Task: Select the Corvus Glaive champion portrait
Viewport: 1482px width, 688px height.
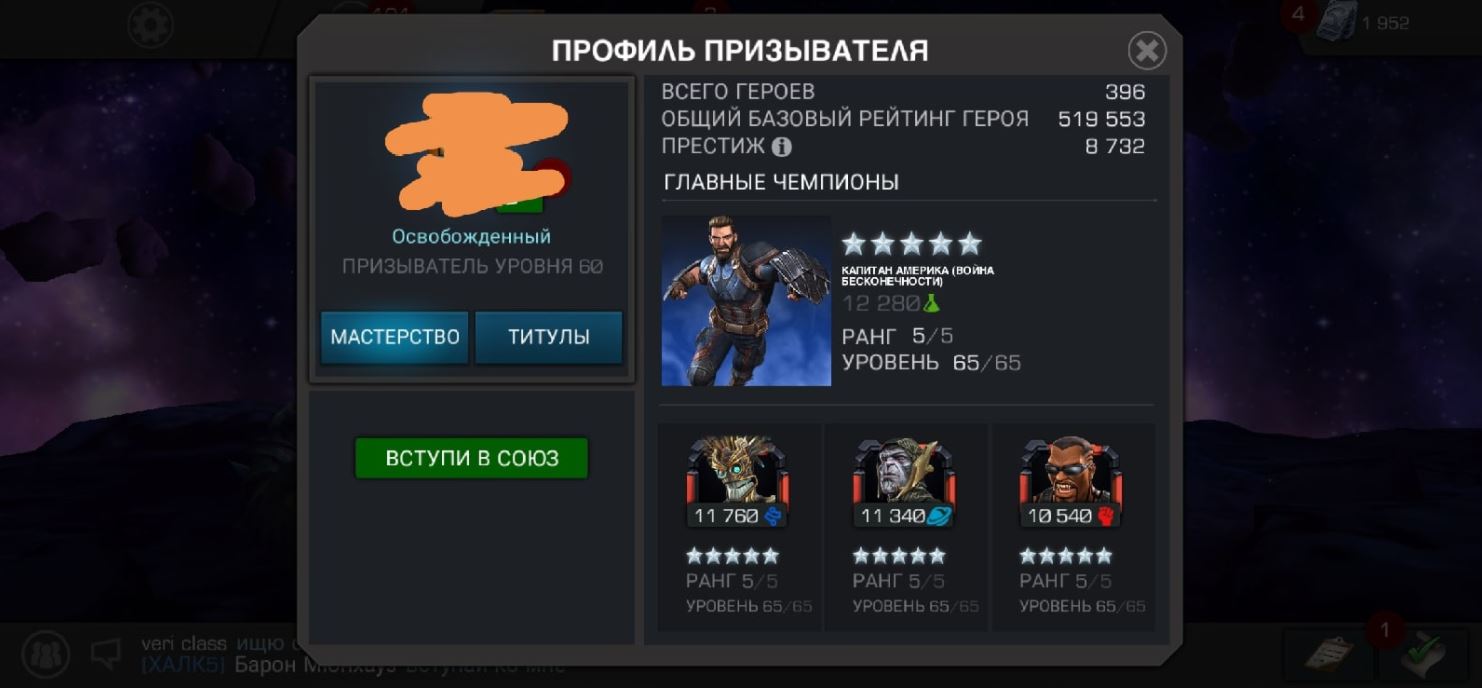Action: coord(905,470)
